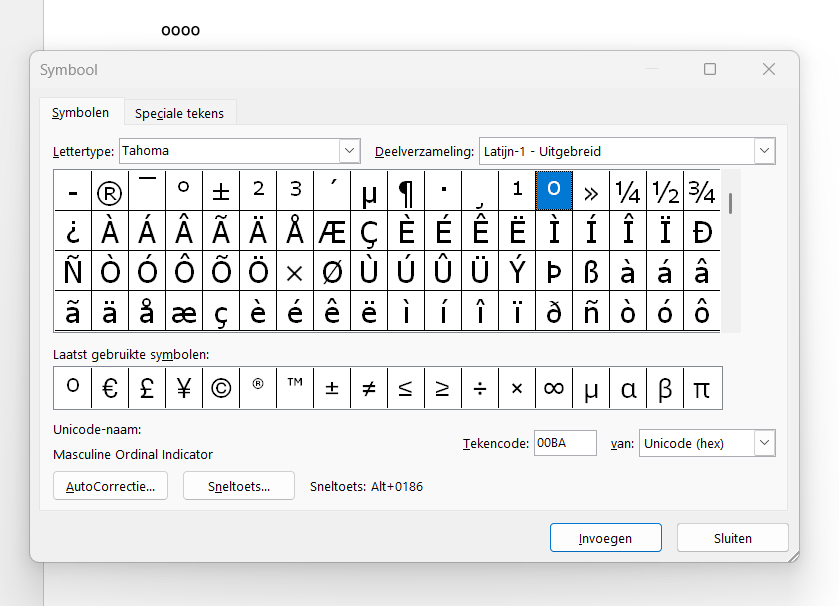Click the AutoCorrectie... button
The width and height of the screenshot is (839, 606).
110,486
